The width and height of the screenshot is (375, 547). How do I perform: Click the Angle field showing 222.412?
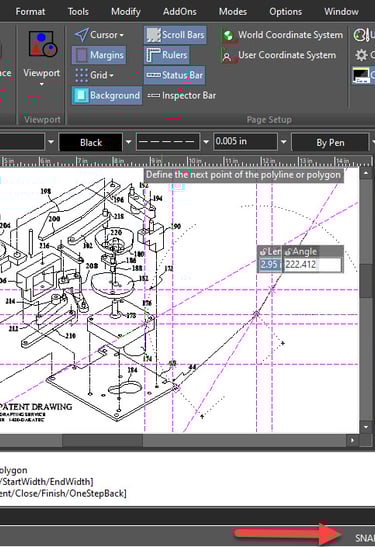(313, 264)
